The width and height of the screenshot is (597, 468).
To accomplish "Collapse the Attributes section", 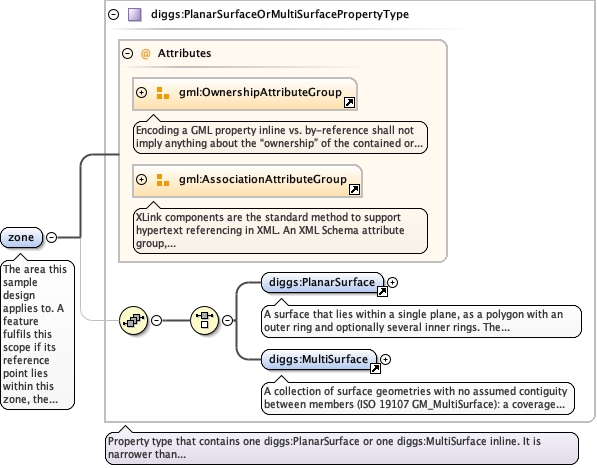I will [128, 53].
